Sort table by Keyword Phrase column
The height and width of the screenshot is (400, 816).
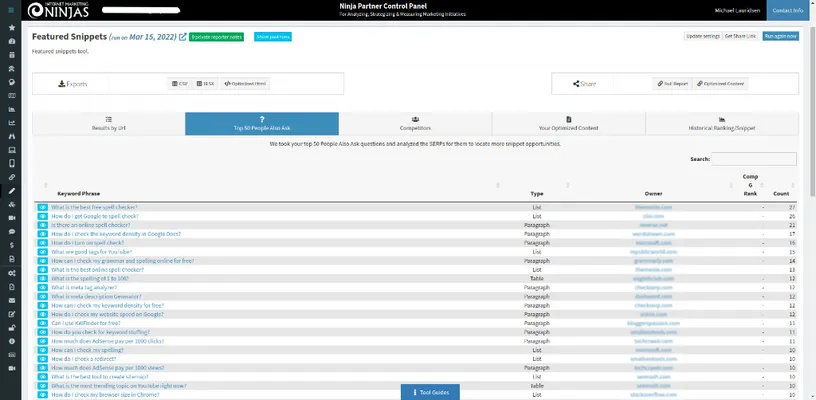(78, 192)
